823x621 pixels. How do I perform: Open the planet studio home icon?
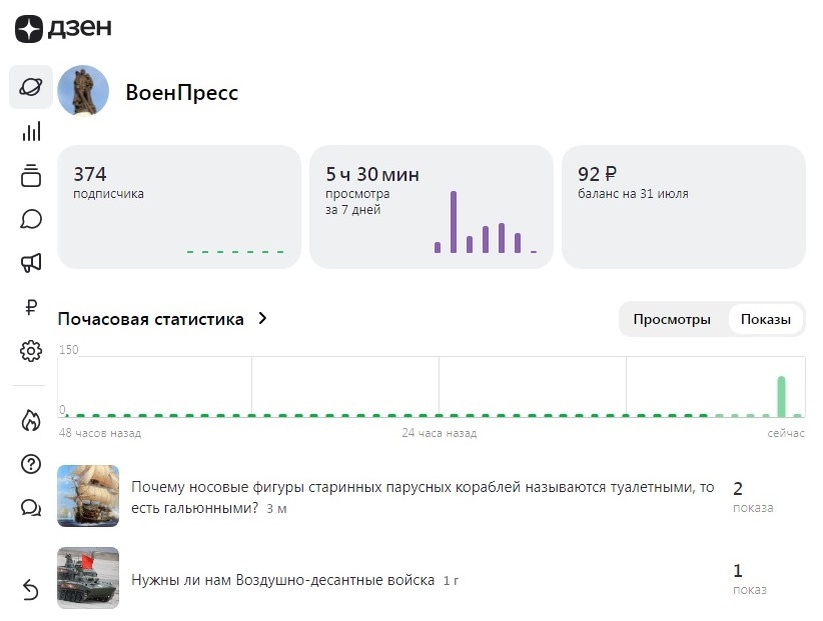click(31, 87)
